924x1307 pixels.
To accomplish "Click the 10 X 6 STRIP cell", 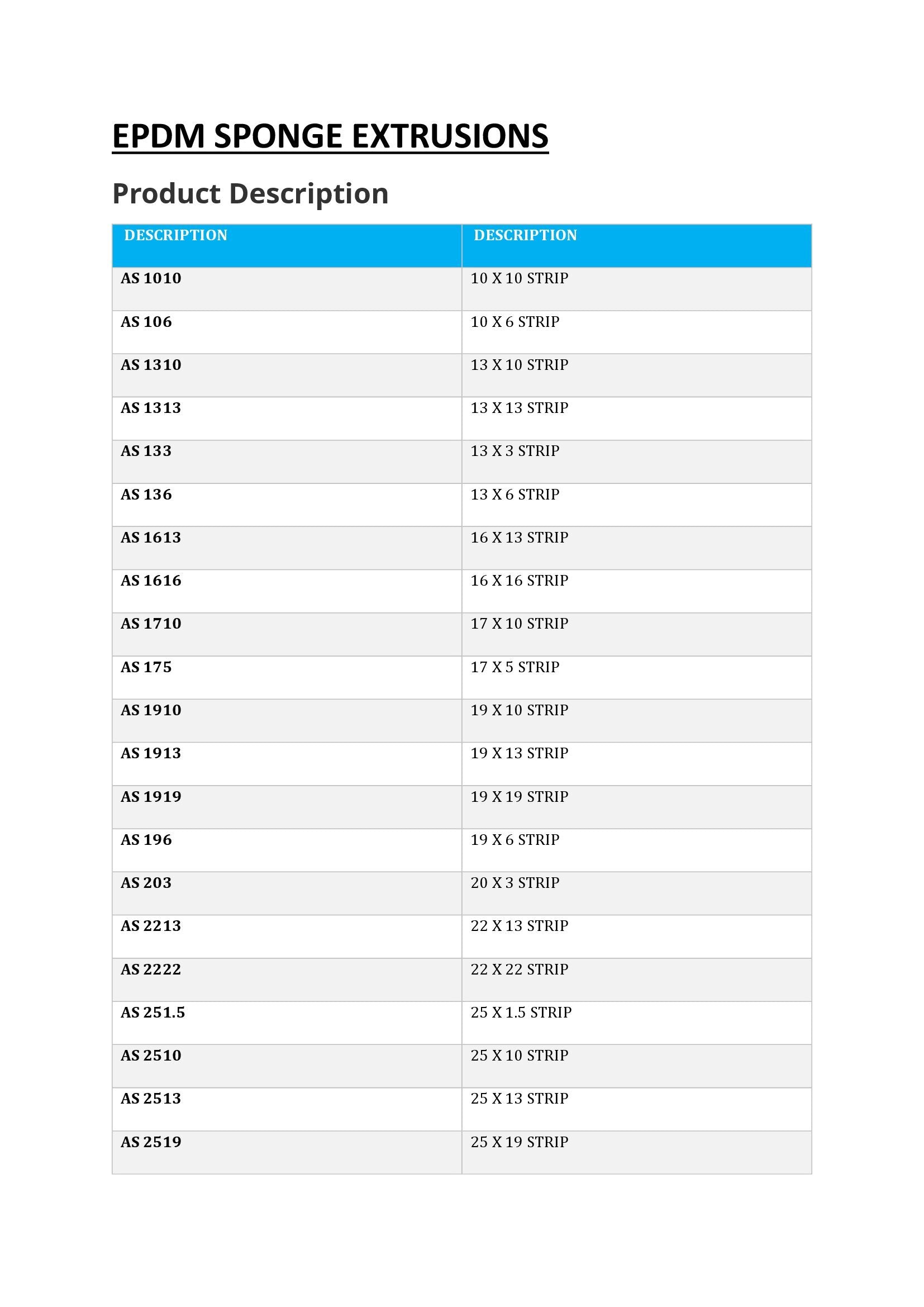I will pyautogui.click(x=515, y=322).
